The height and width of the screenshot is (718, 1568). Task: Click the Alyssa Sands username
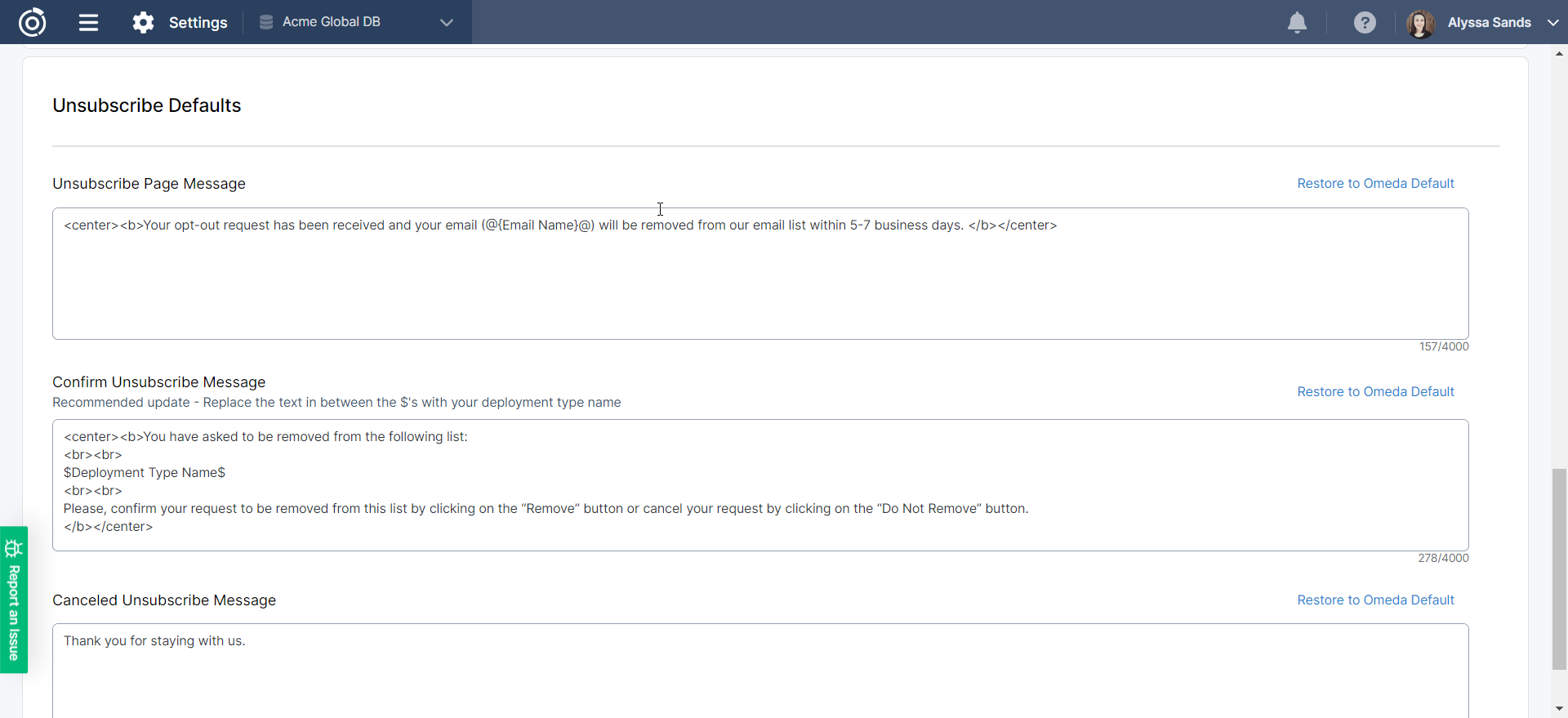(1489, 22)
